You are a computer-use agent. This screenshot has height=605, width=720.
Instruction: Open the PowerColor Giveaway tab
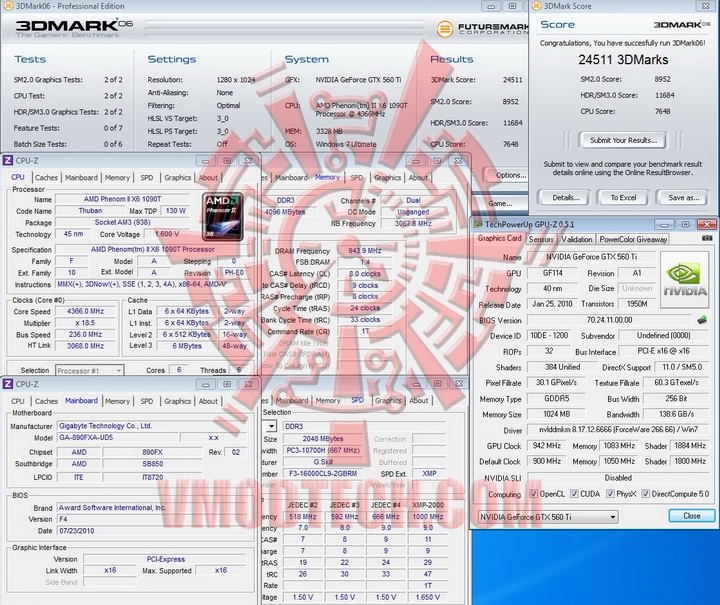633,239
